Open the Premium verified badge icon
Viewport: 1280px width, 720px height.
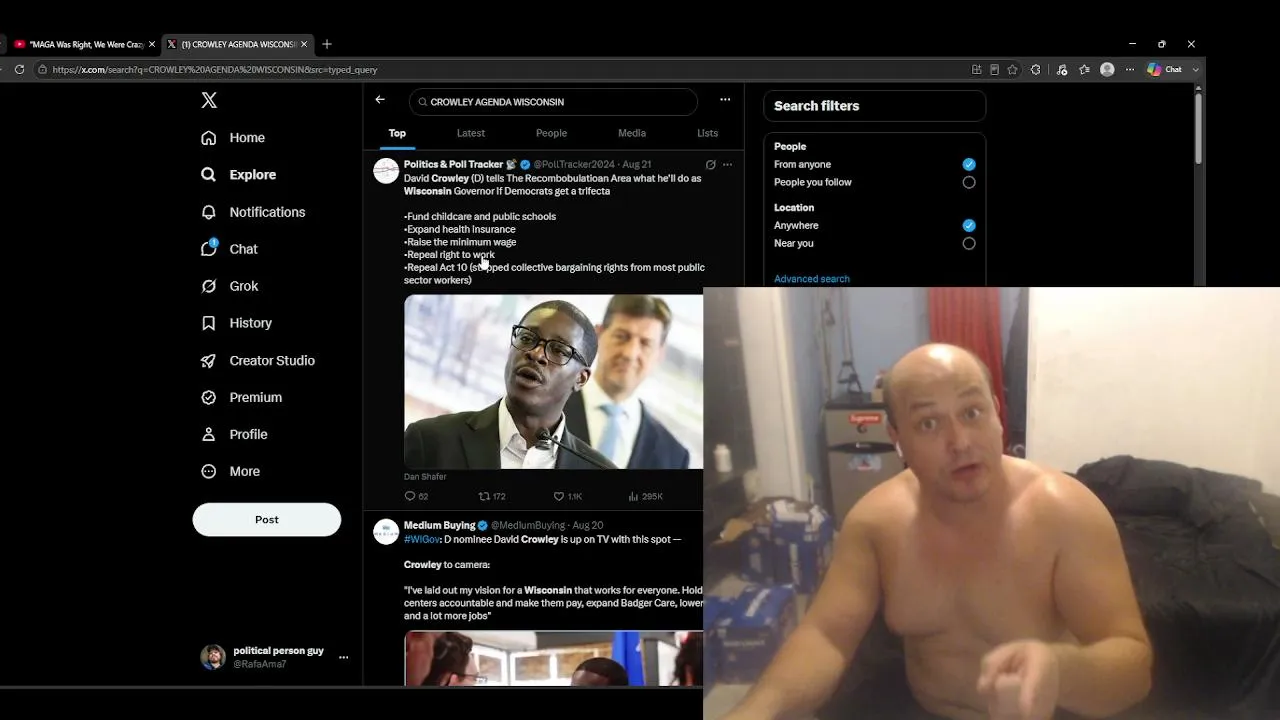point(208,398)
